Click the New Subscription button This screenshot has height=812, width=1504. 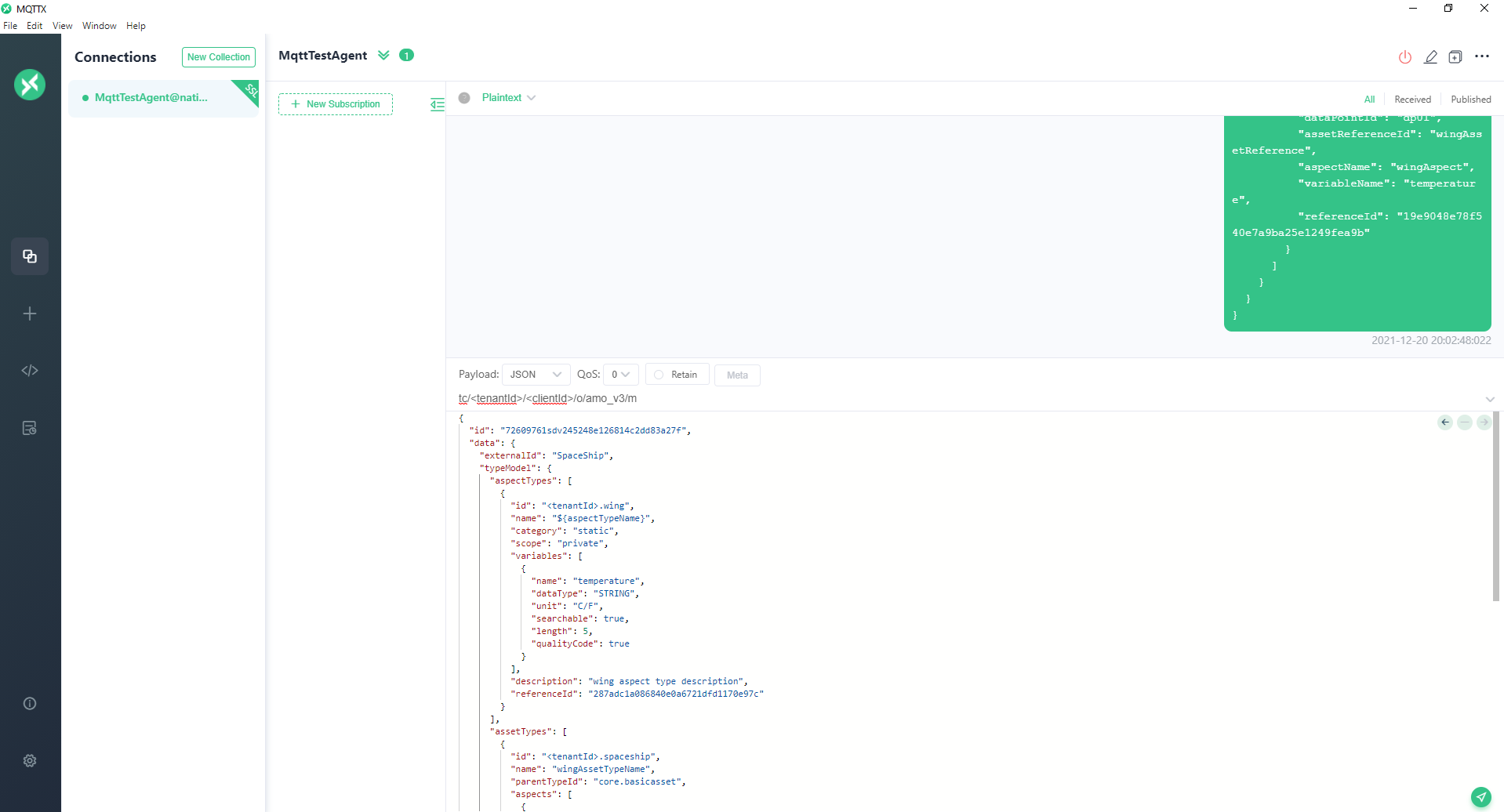pyautogui.click(x=336, y=104)
